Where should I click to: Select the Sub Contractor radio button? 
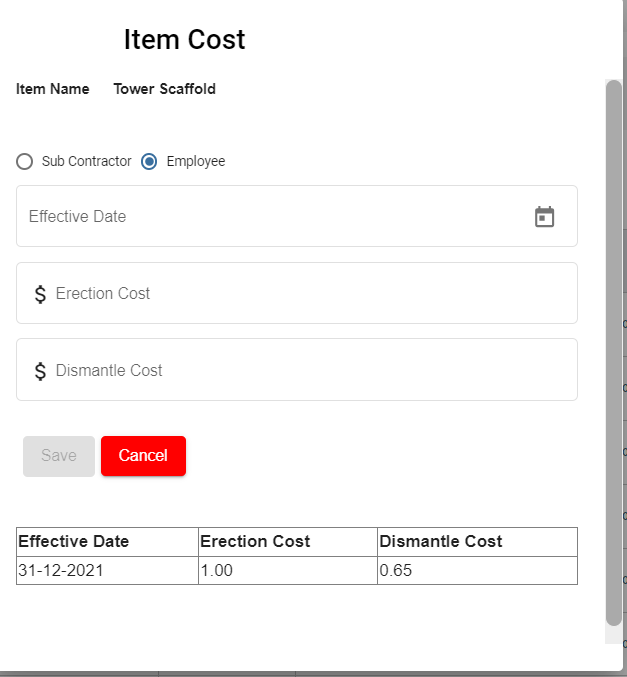25,162
